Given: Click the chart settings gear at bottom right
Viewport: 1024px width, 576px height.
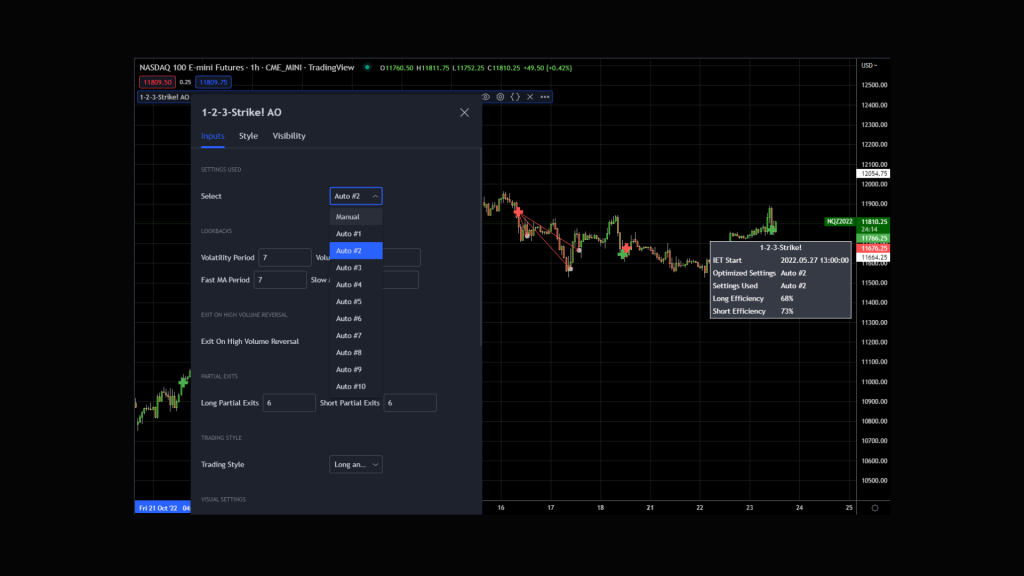Looking at the screenshot, I should (x=875, y=508).
